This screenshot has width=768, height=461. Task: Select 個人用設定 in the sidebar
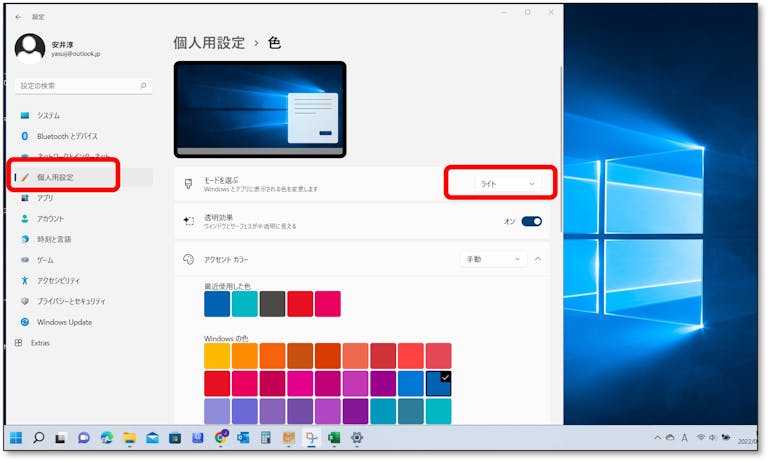[x=83, y=177]
